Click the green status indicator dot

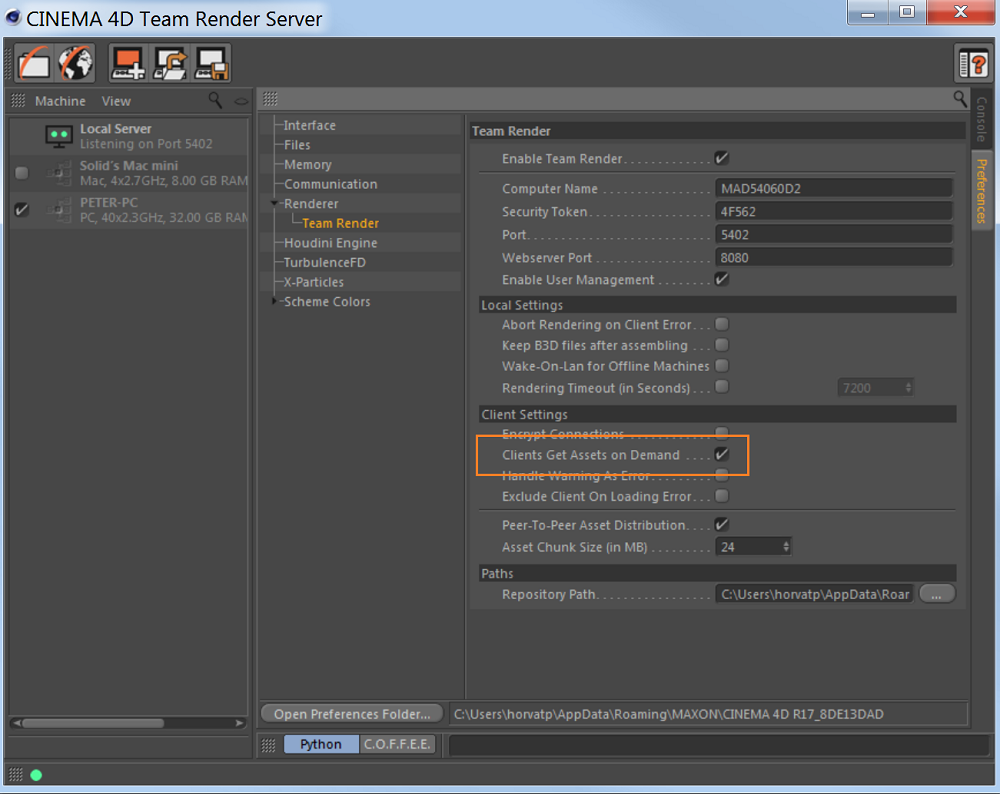(x=36, y=775)
